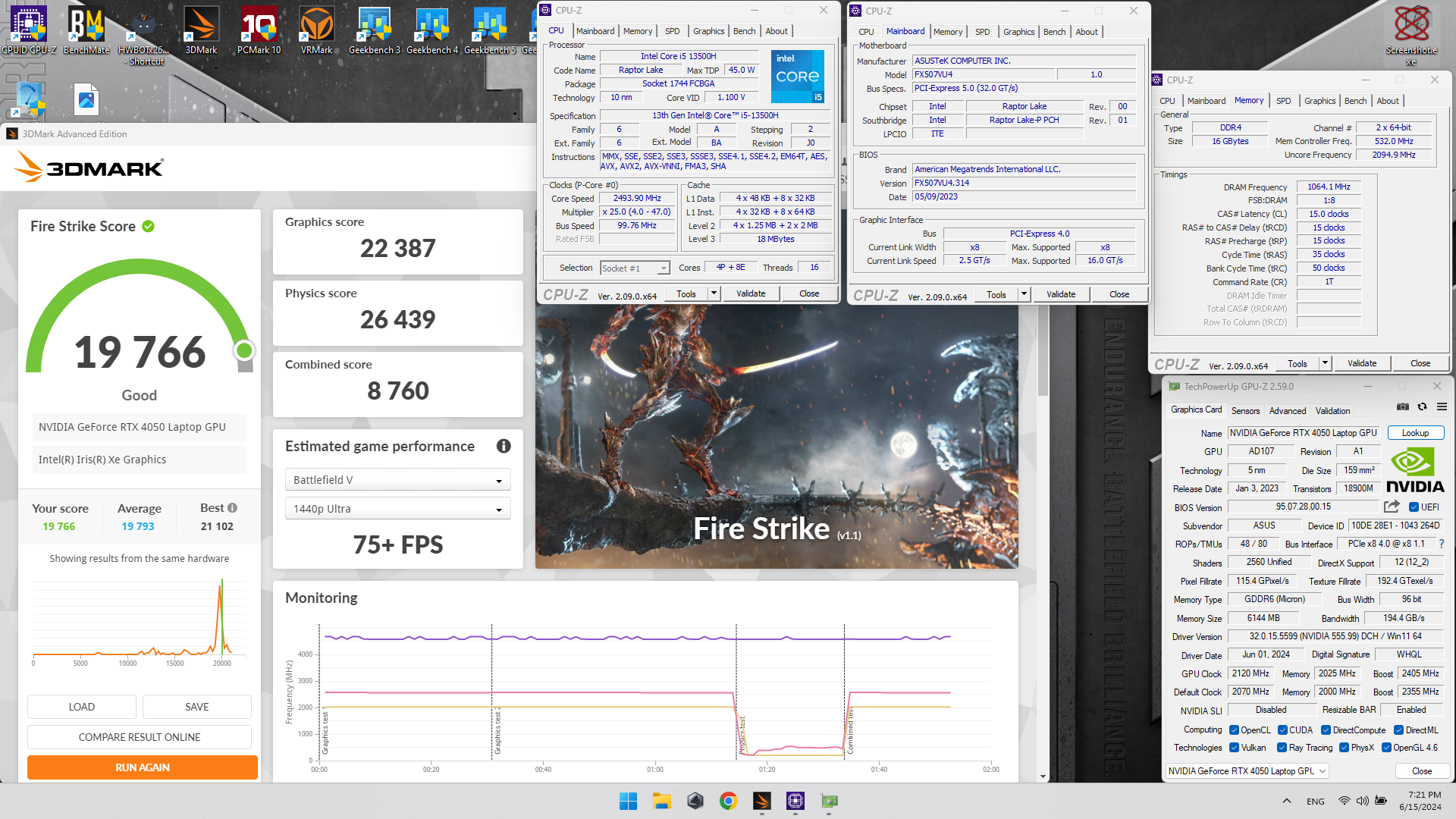Toggle the OpenCL checkbox

[1234, 730]
